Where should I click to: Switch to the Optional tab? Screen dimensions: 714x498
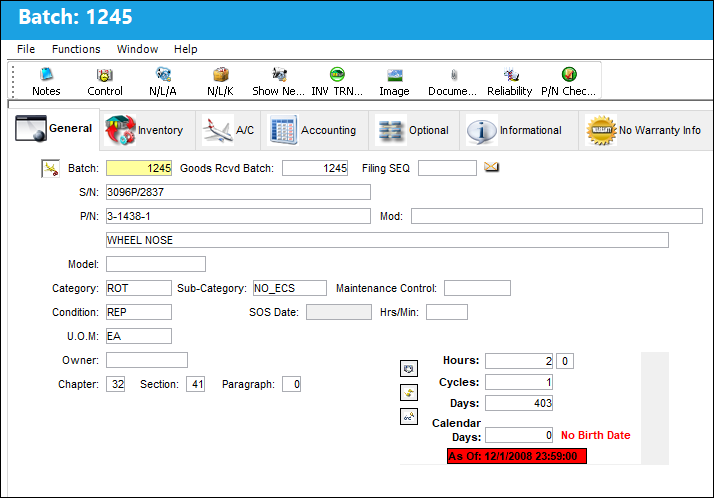(x=414, y=130)
